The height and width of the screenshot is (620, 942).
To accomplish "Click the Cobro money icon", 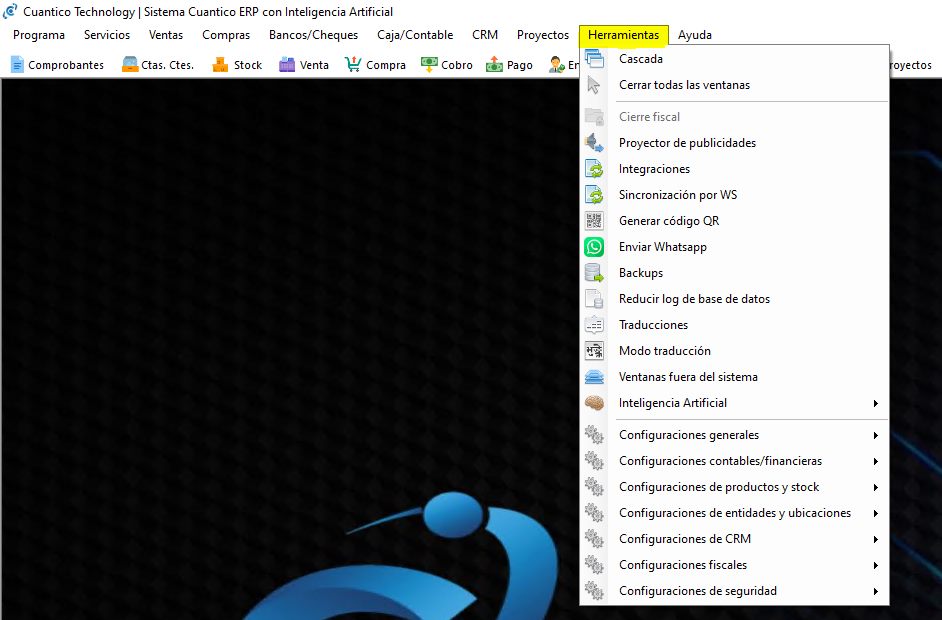I will click(x=429, y=64).
